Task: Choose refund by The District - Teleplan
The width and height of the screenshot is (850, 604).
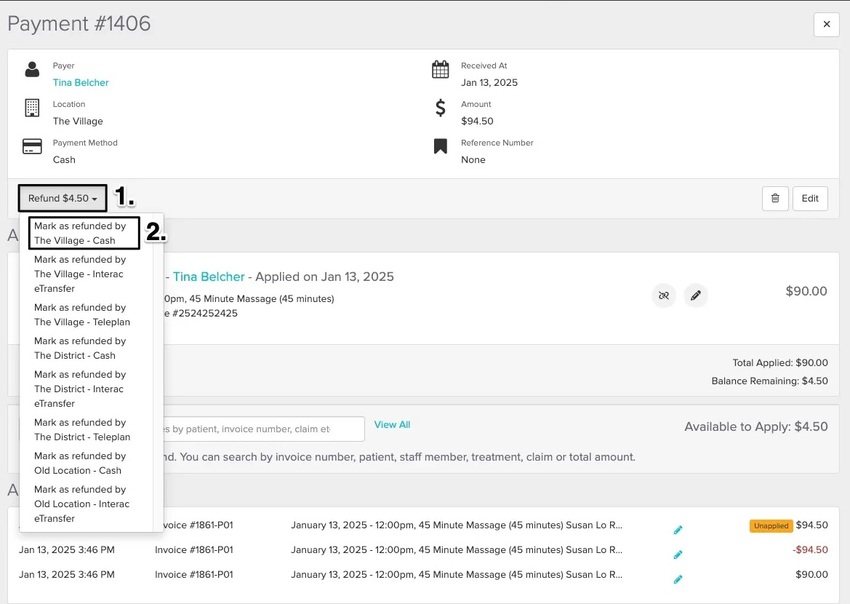Action: pyautogui.click(x=84, y=429)
